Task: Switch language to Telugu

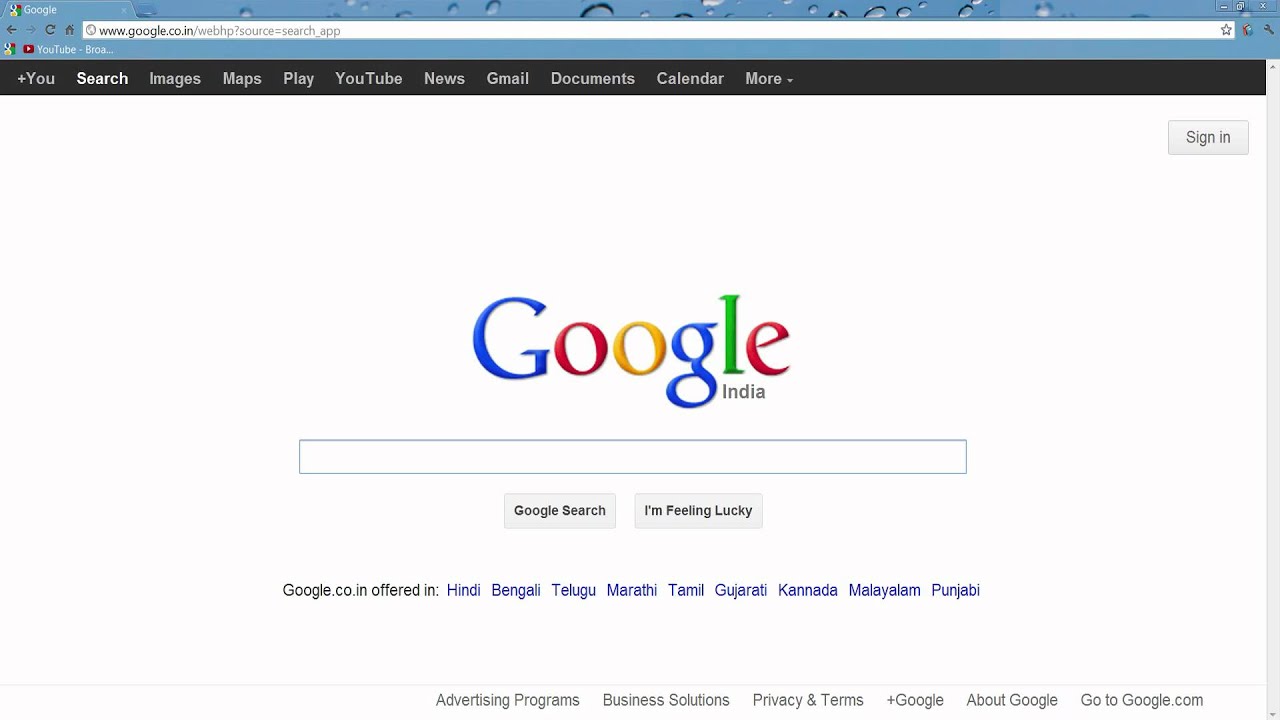Action: pyautogui.click(x=573, y=590)
